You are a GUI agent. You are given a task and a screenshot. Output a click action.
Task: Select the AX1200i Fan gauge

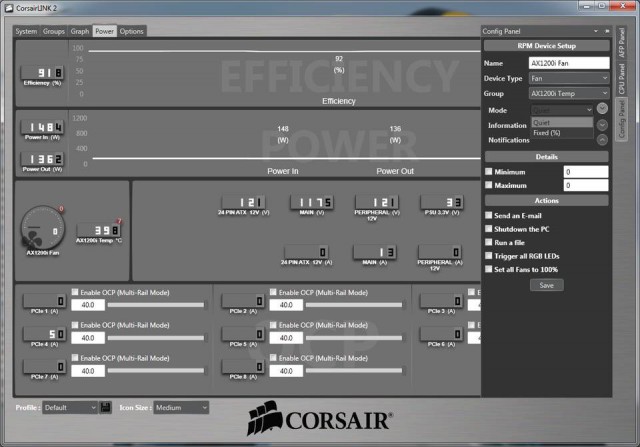[x=42, y=228]
